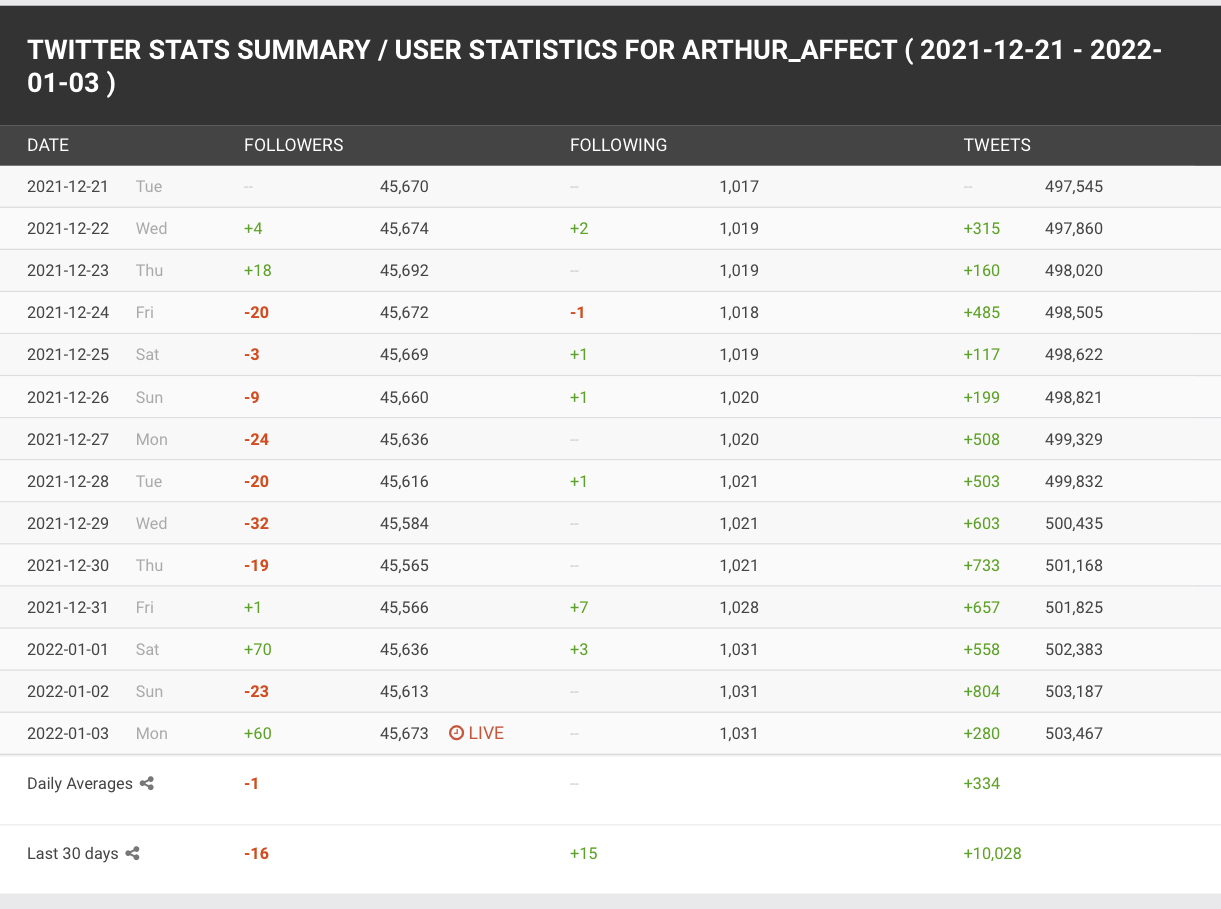
Task: Select the date 2021-12-28
Action: coord(68,481)
